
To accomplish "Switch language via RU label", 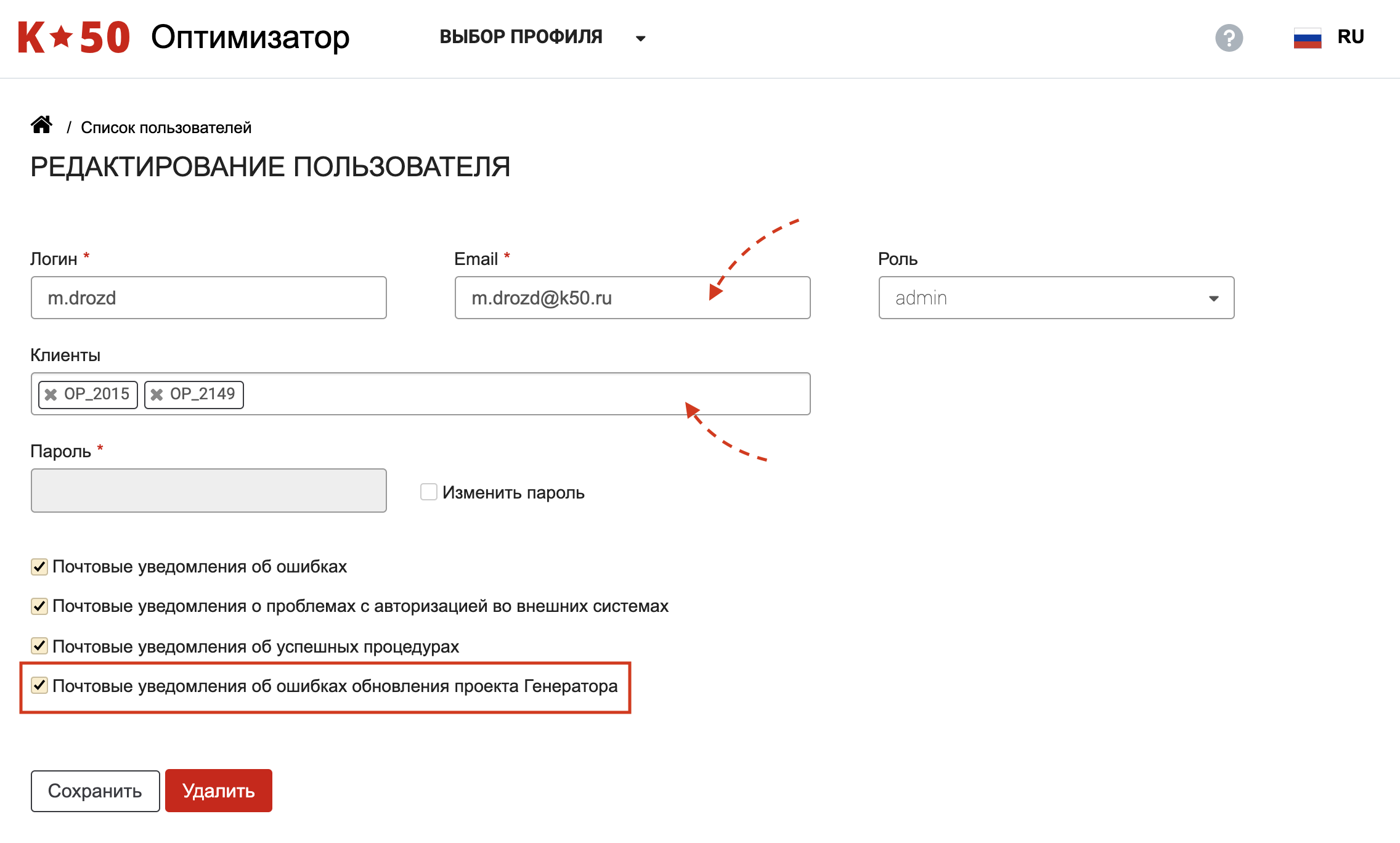I will coord(1351,37).
